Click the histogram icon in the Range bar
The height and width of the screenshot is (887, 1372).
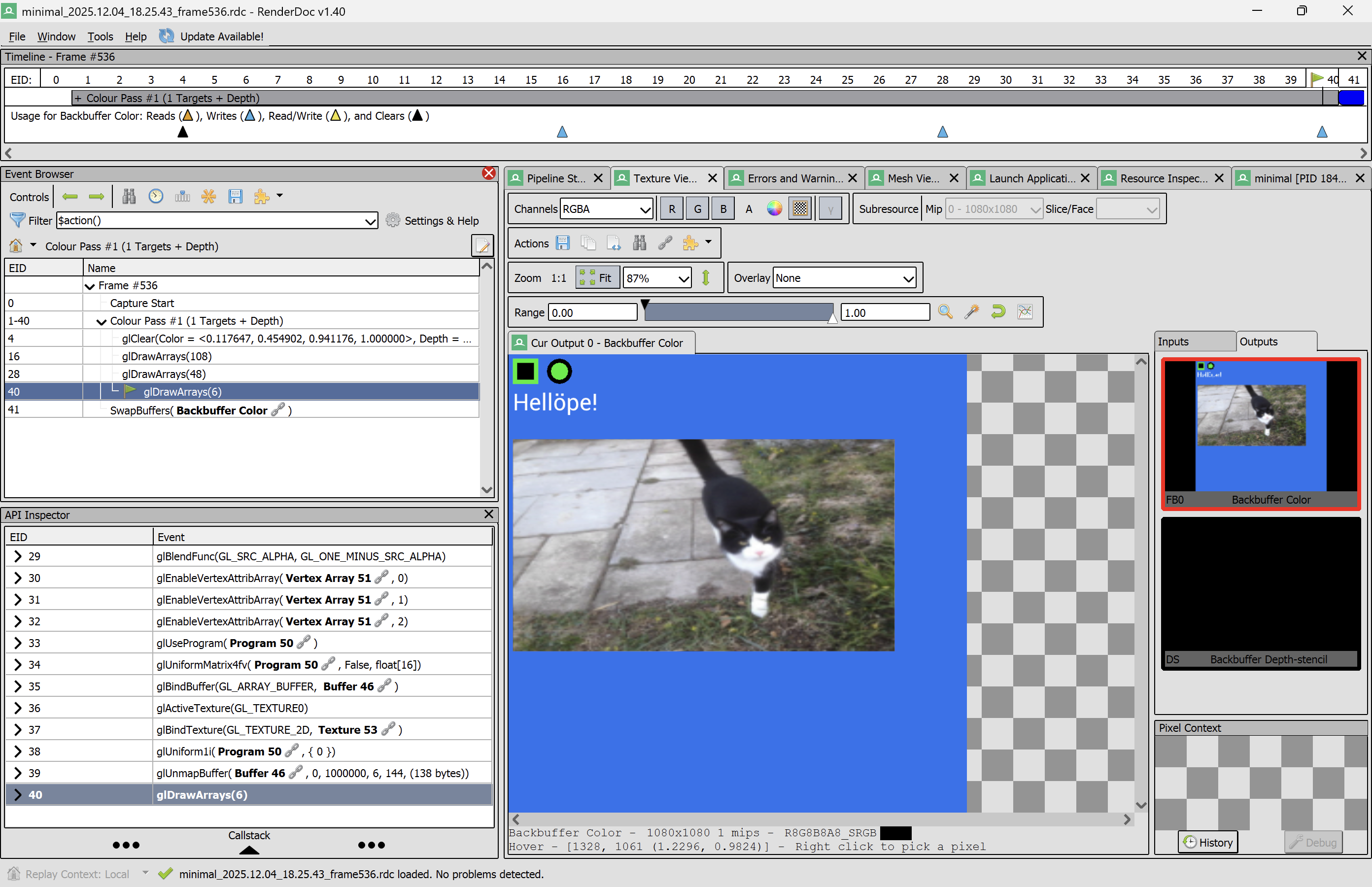pyautogui.click(x=1025, y=312)
